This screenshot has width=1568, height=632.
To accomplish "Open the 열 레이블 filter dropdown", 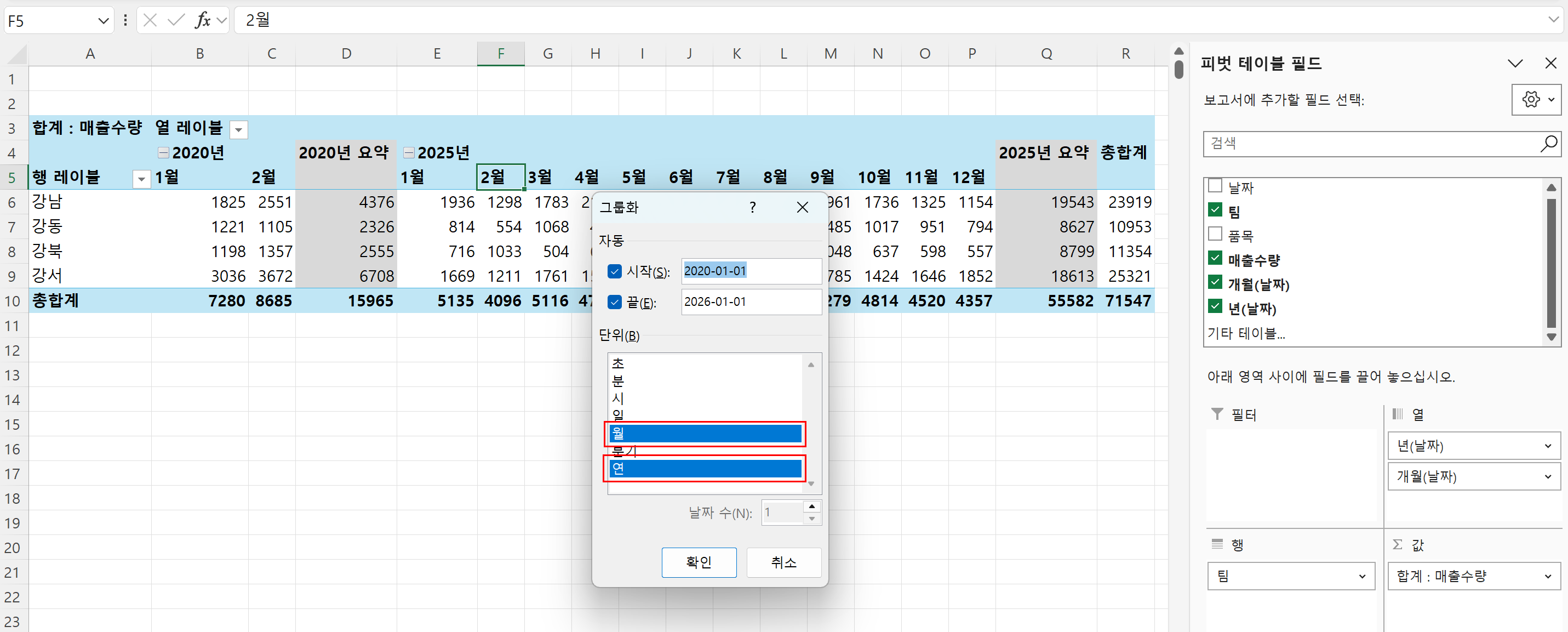I will click(239, 130).
